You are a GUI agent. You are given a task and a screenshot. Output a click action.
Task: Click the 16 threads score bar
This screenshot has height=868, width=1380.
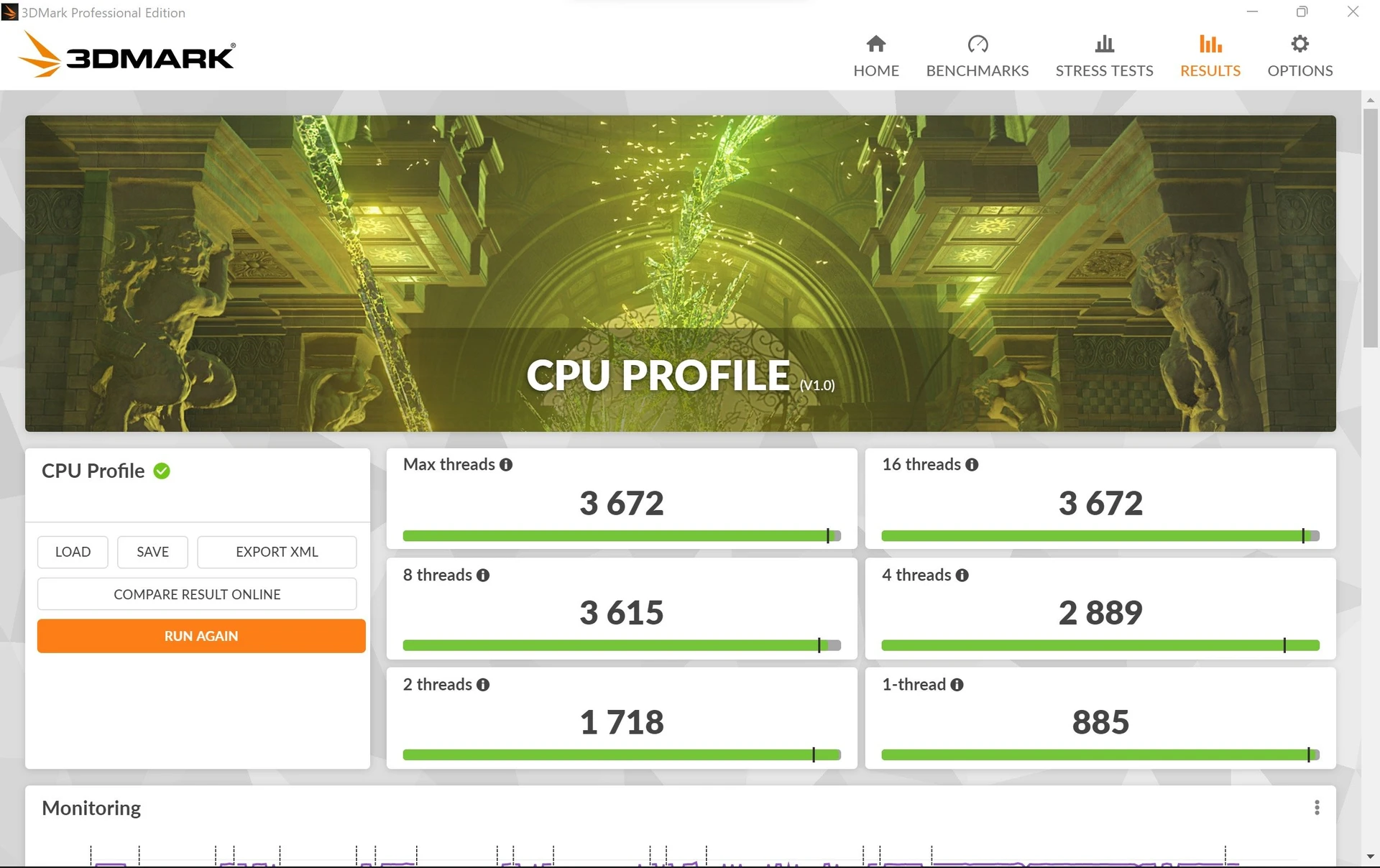[1100, 536]
